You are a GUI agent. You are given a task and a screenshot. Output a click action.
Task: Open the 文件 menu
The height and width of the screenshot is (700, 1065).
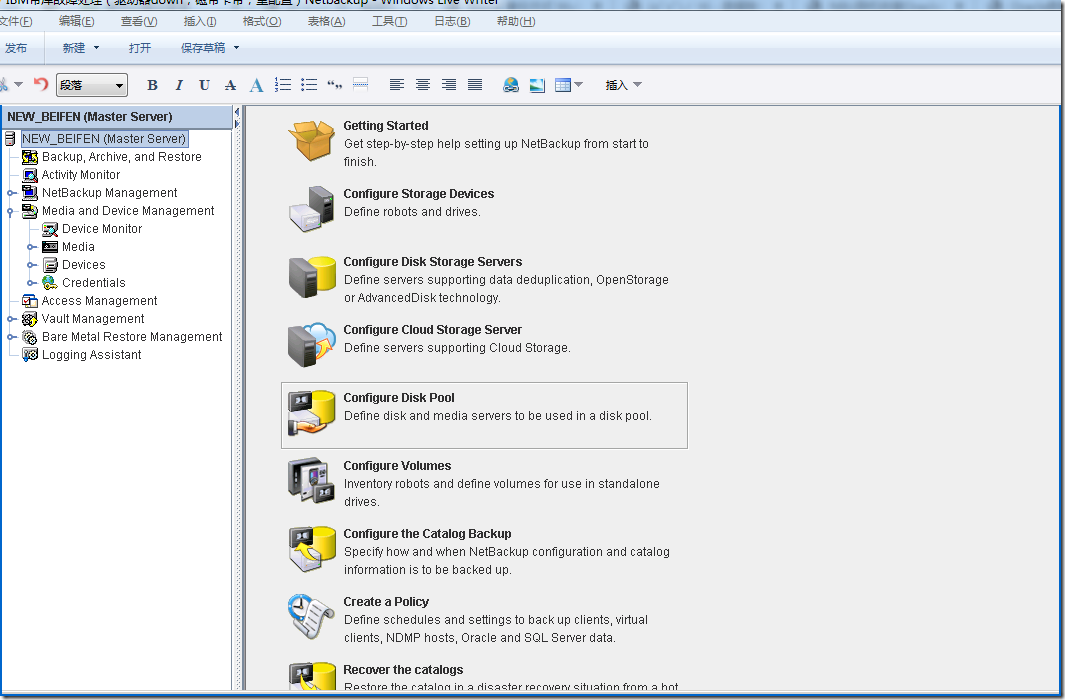[16, 21]
